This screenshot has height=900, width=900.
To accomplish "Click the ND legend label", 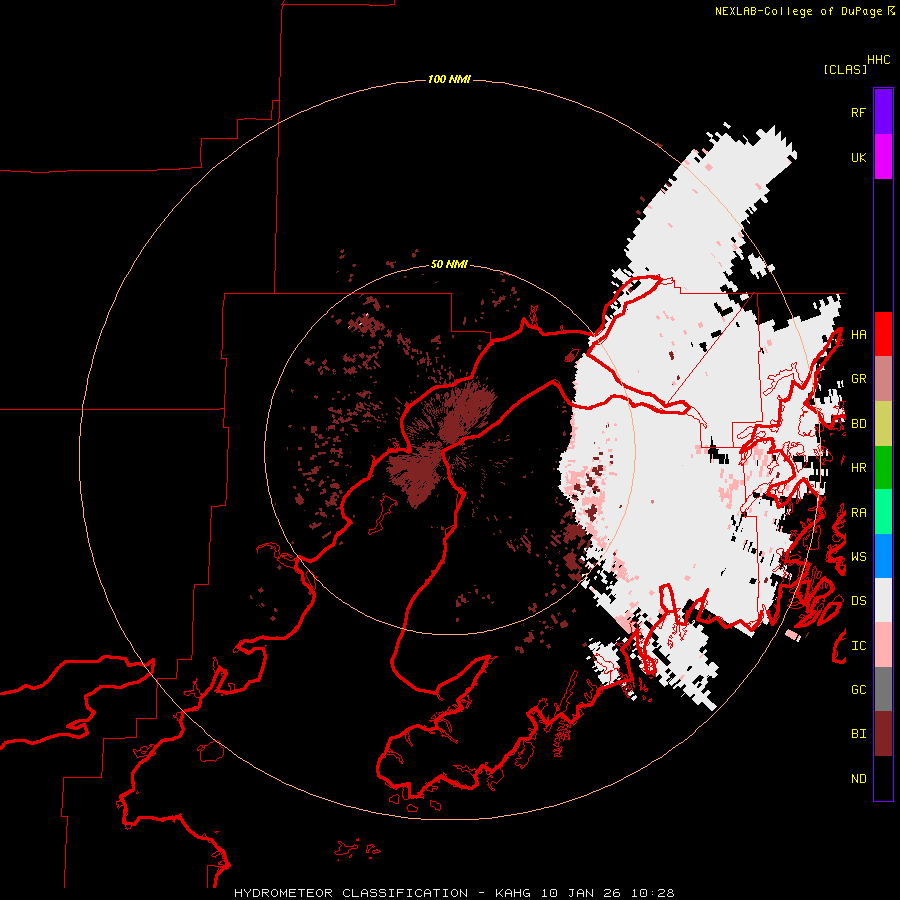I will pos(858,779).
